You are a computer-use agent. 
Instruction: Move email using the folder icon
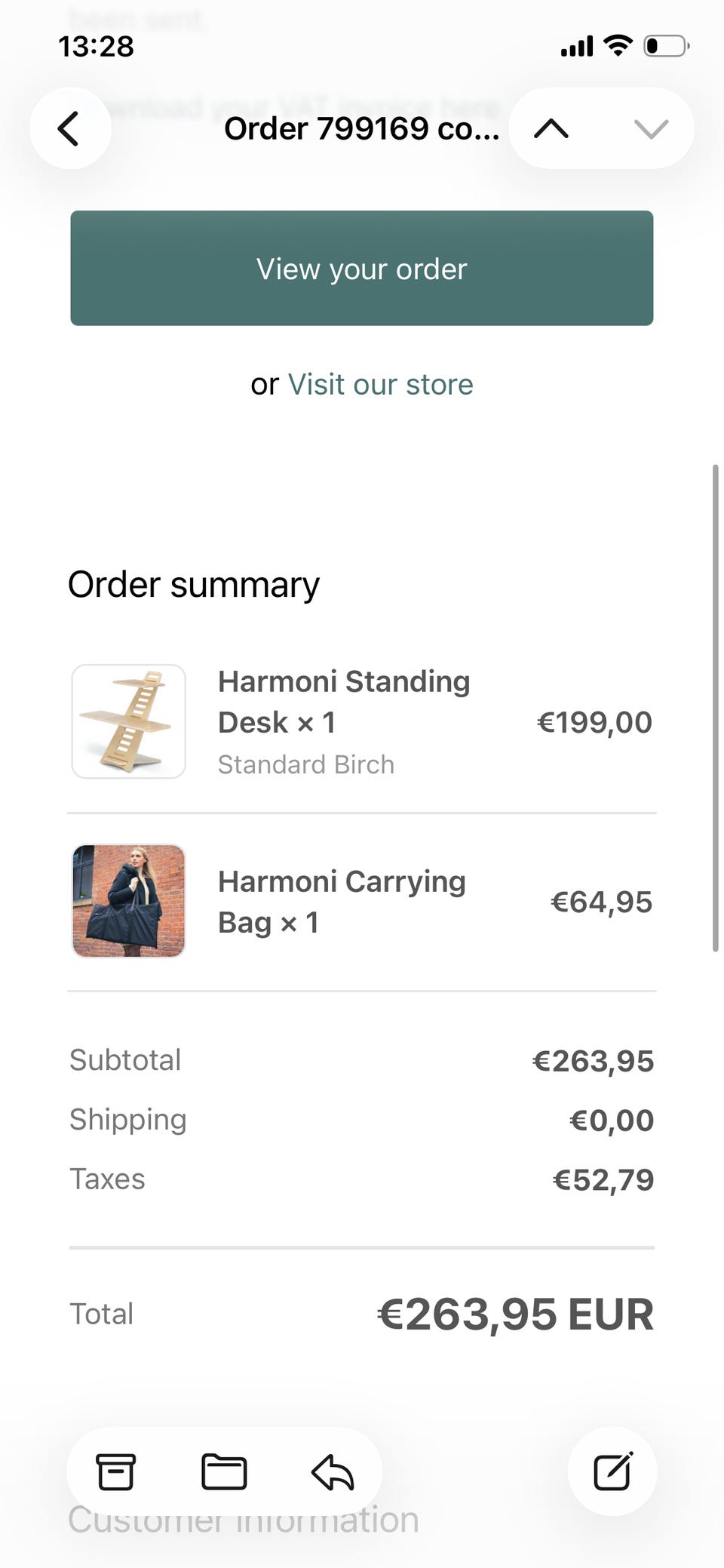[x=224, y=1471]
